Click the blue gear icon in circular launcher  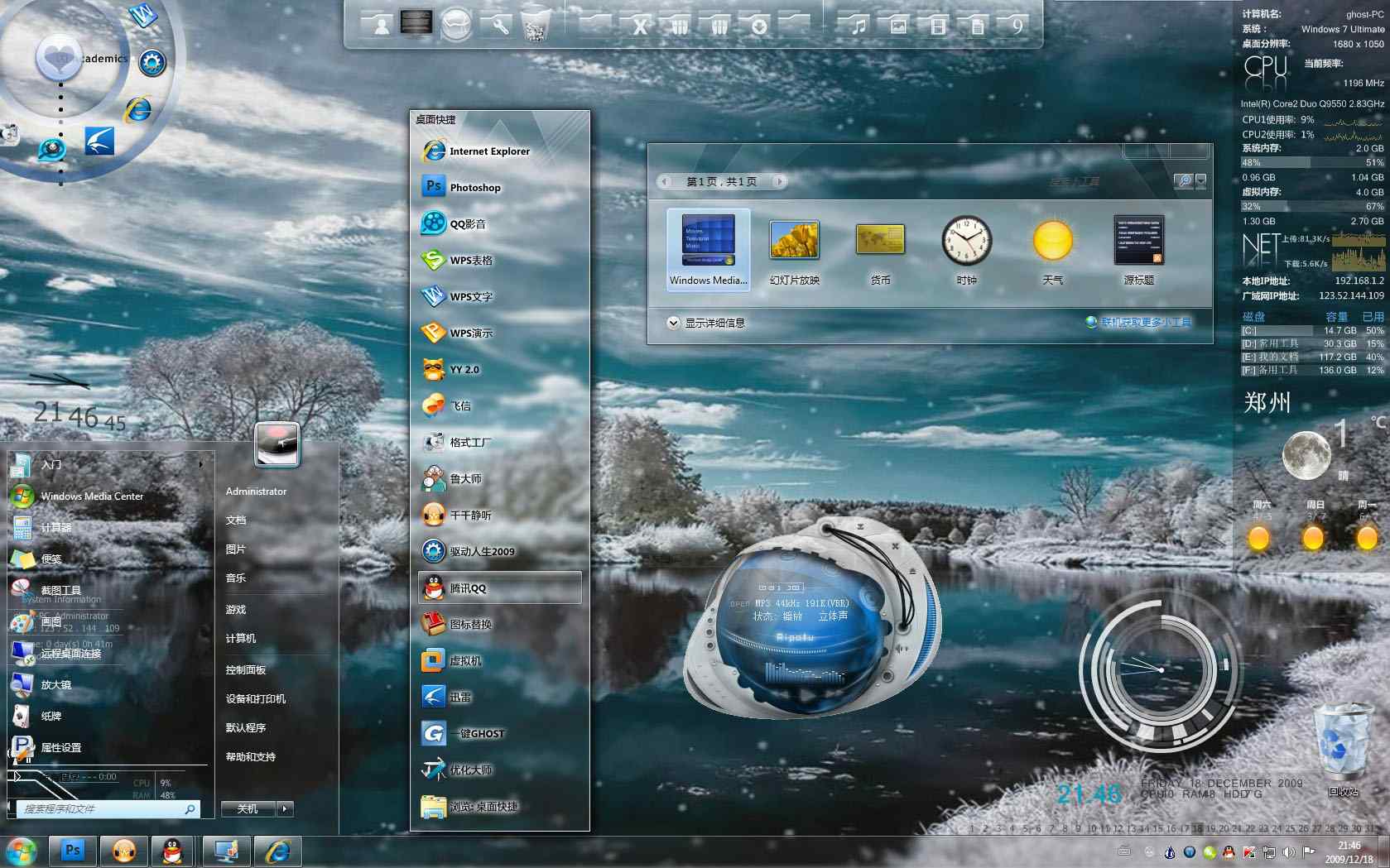coord(152,63)
